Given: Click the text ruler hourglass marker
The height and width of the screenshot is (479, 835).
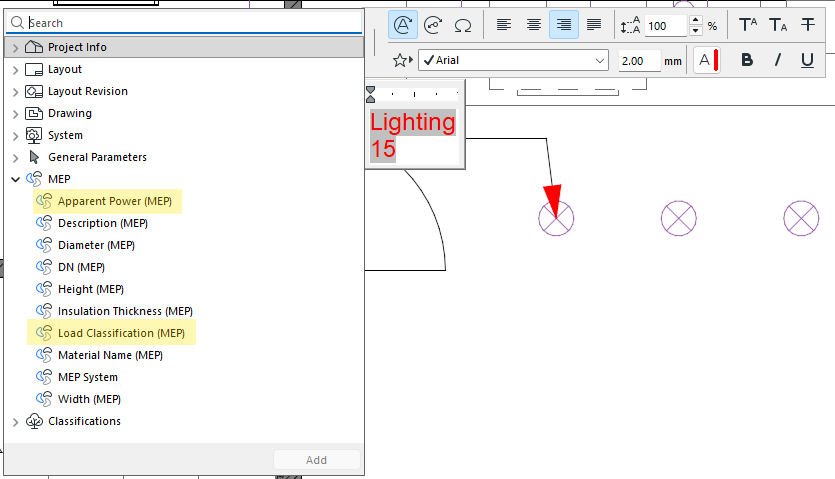Looking at the screenshot, I should 371,95.
